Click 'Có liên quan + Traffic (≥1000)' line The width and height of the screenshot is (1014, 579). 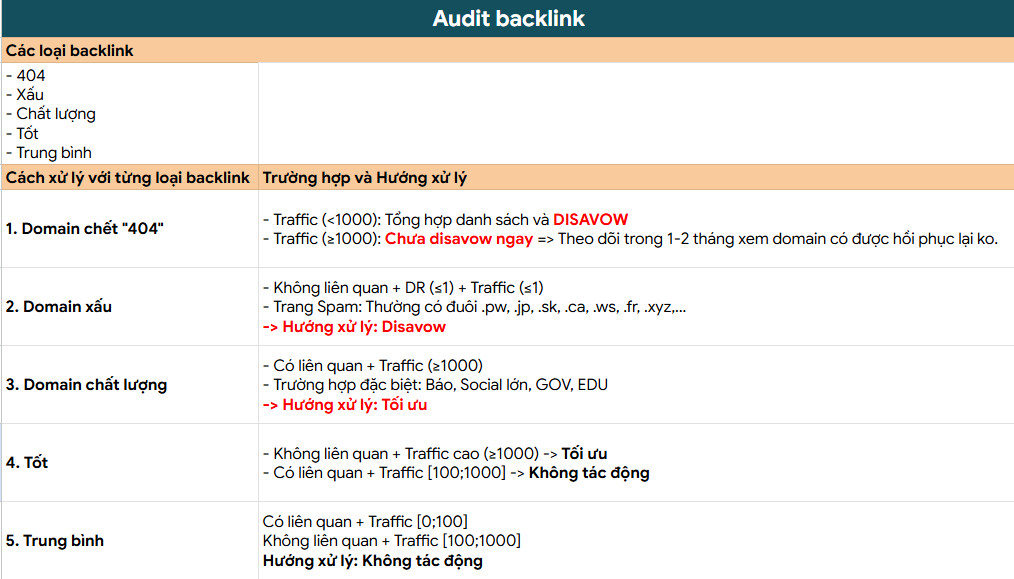tap(373, 366)
